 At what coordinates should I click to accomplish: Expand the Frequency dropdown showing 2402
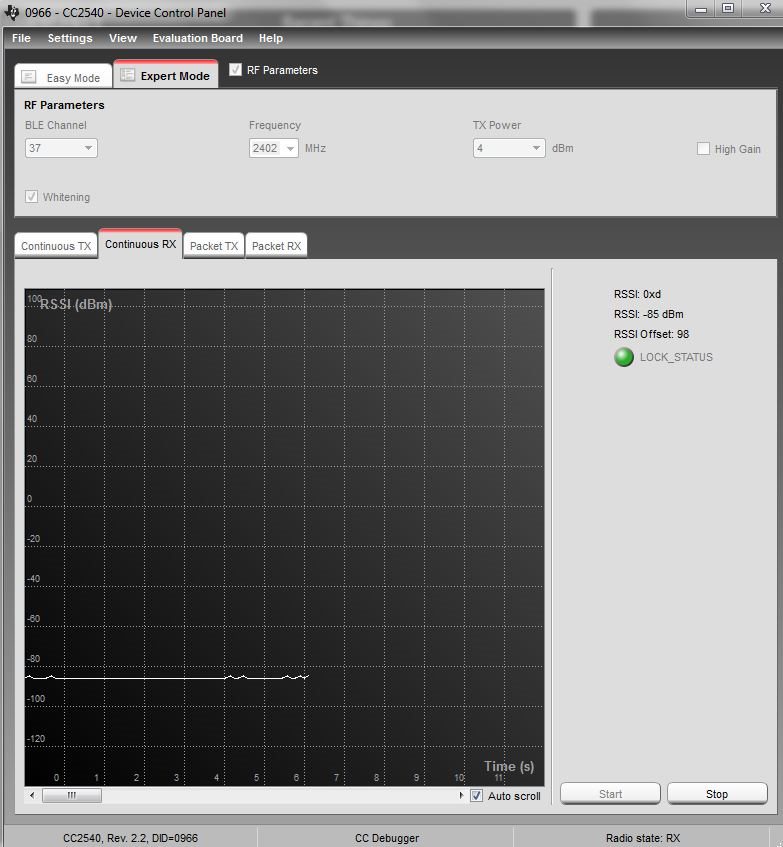pyautogui.click(x=274, y=148)
